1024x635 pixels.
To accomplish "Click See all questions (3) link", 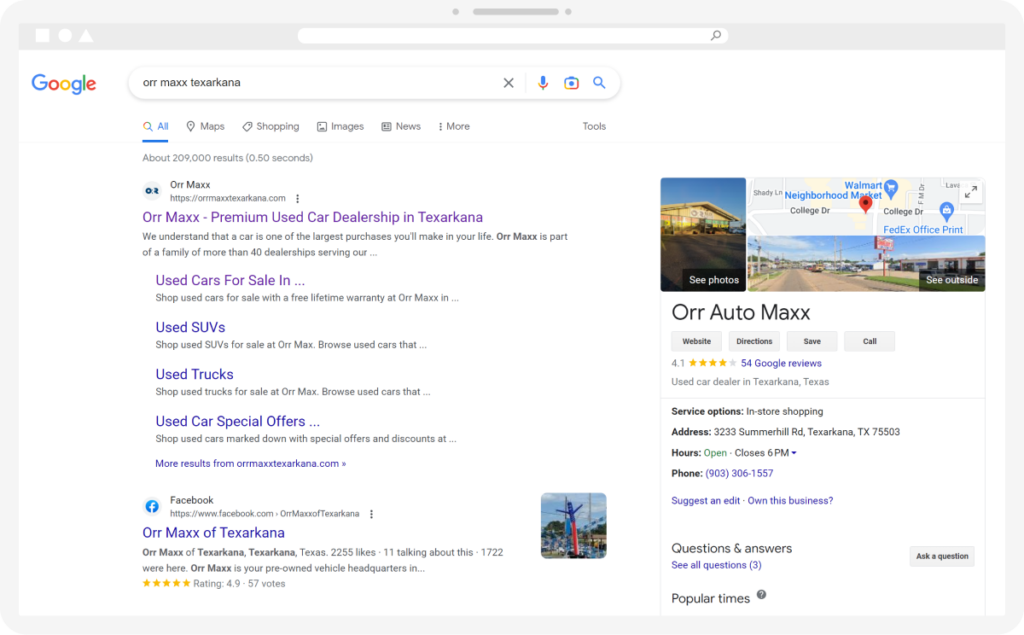I will [x=716, y=565].
